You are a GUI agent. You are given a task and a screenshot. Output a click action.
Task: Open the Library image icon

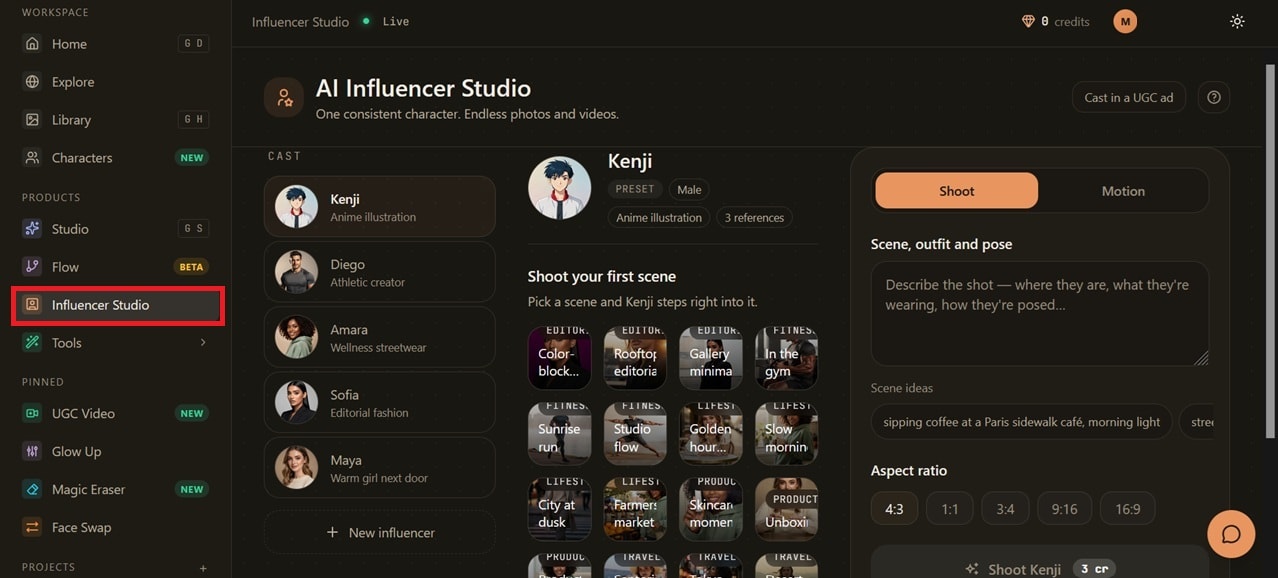point(32,120)
